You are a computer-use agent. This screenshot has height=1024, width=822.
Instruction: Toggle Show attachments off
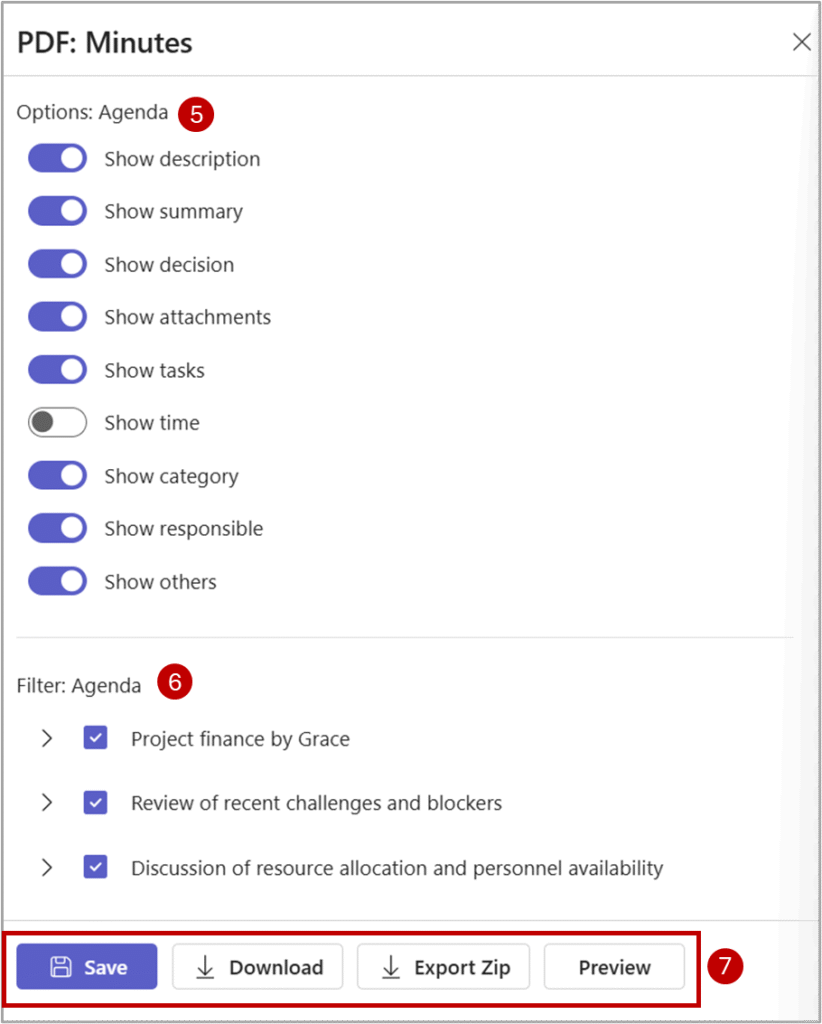pyautogui.click(x=58, y=317)
